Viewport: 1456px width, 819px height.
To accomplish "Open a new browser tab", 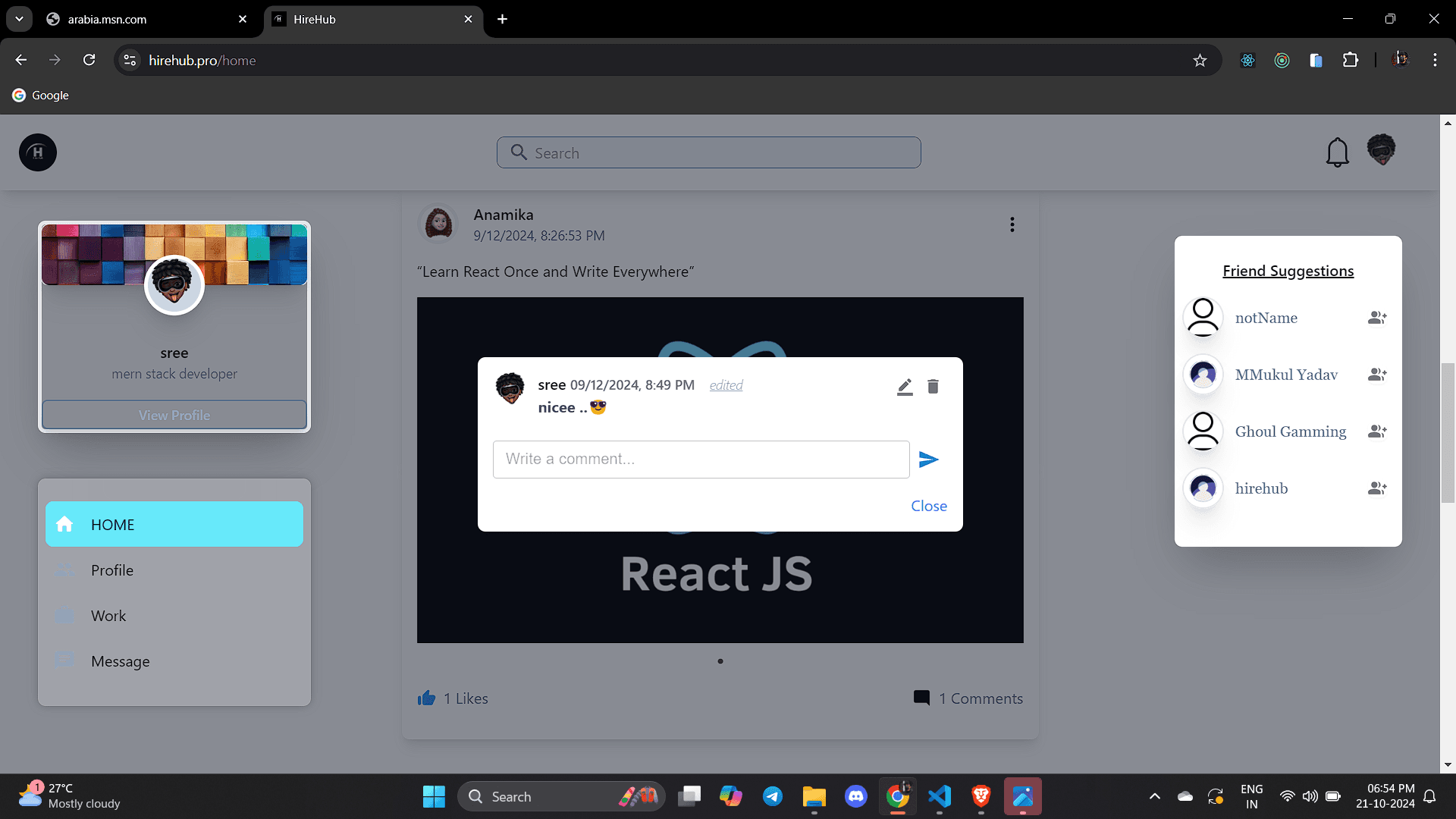I will click(502, 19).
